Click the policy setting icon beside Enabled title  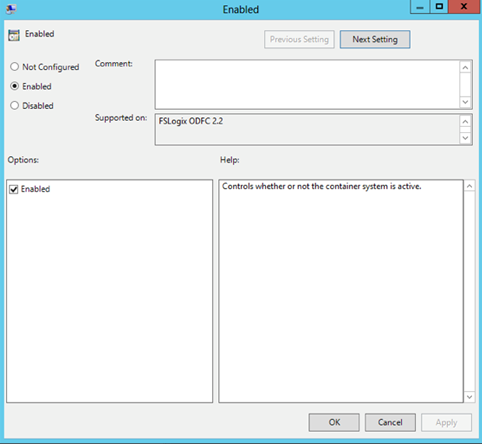[x=14, y=35]
